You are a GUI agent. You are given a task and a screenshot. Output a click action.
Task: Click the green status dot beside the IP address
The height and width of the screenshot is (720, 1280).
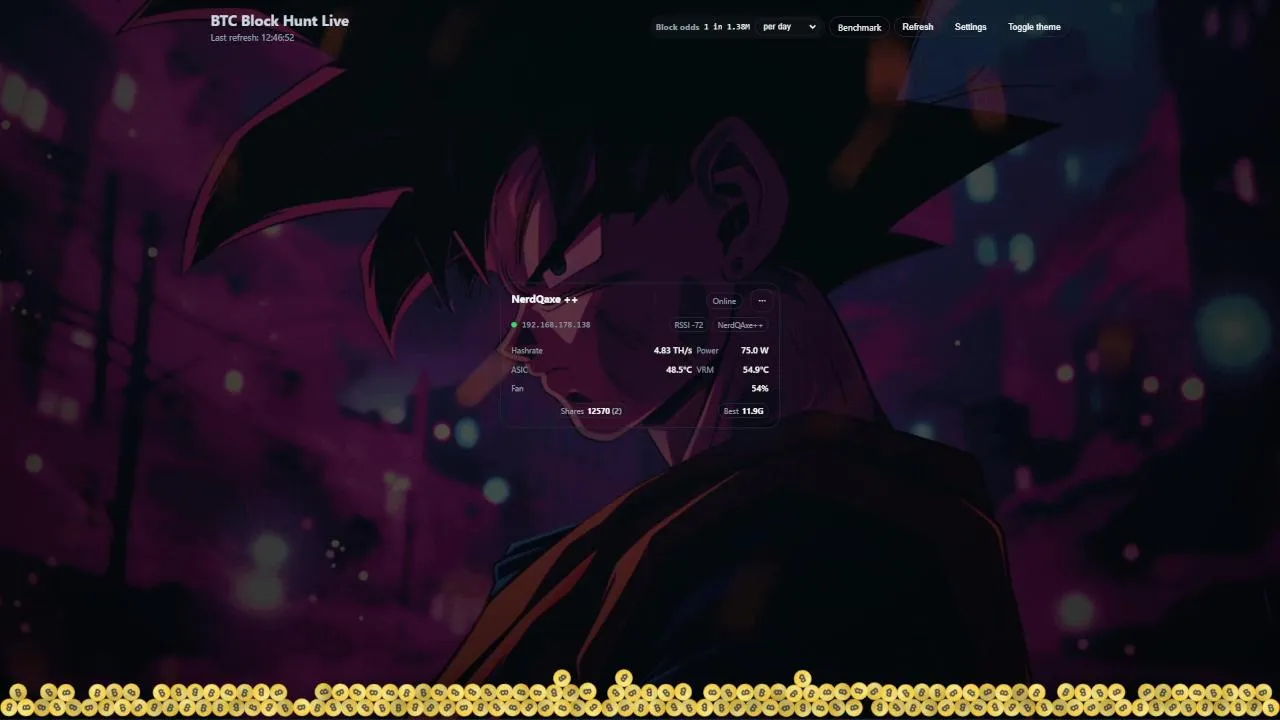point(514,325)
